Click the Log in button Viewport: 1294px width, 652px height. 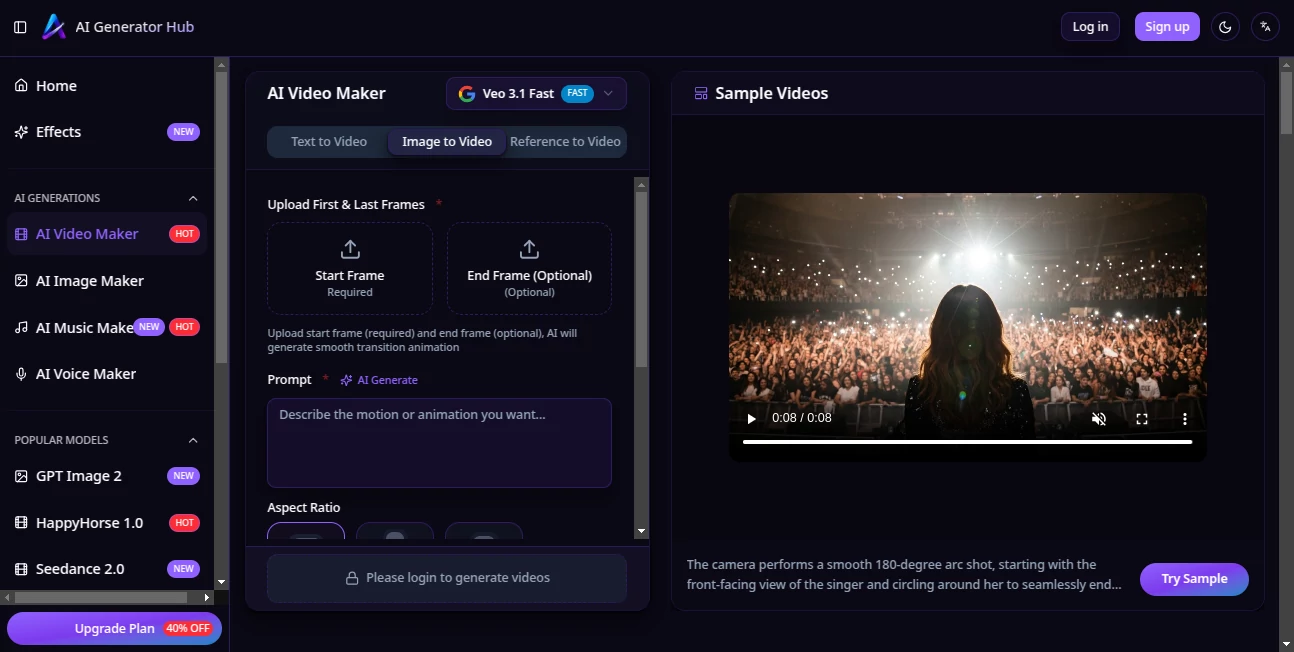pos(1090,27)
